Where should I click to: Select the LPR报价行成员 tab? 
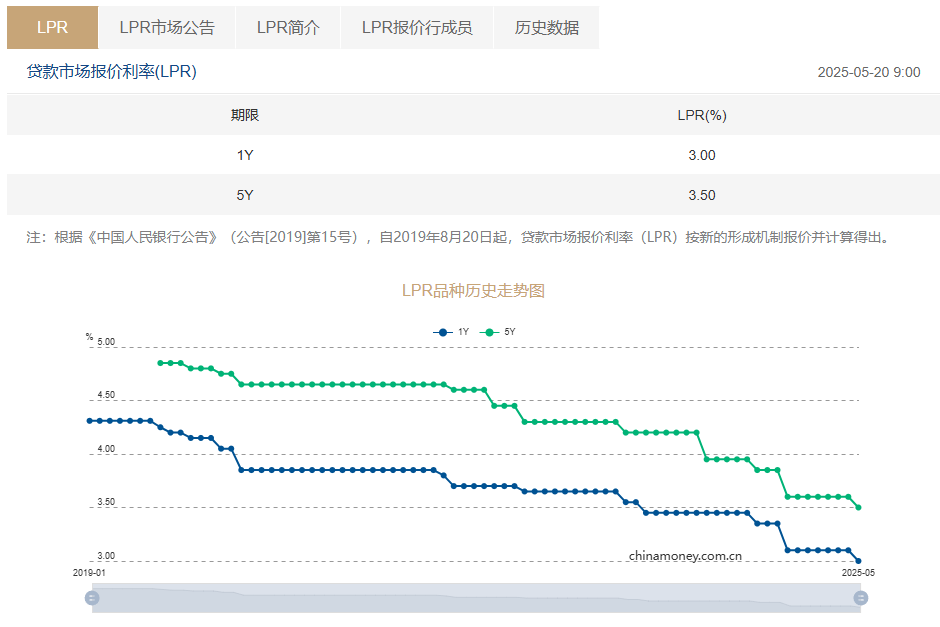click(x=416, y=28)
